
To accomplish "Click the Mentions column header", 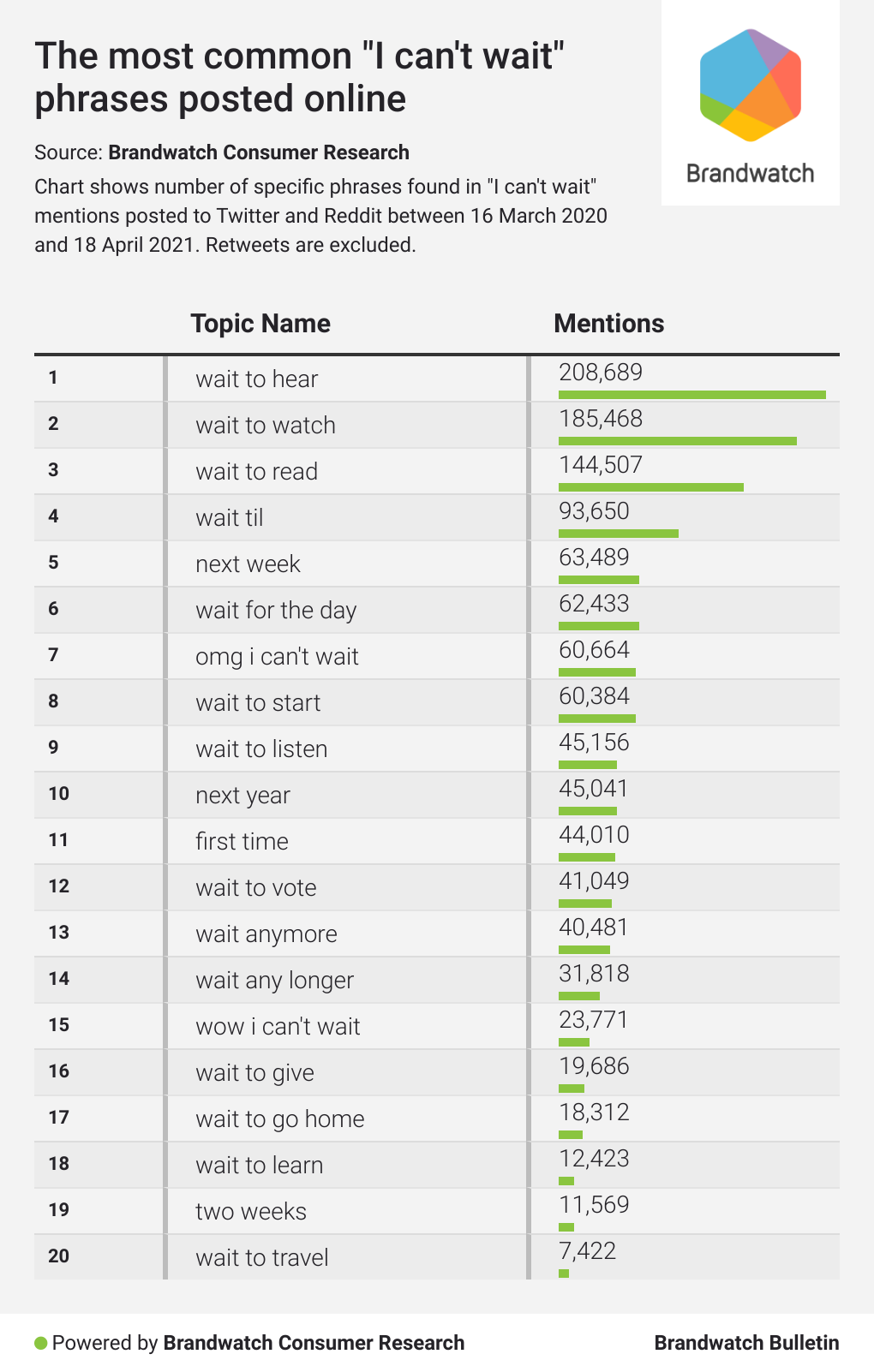I will coord(608,323).
